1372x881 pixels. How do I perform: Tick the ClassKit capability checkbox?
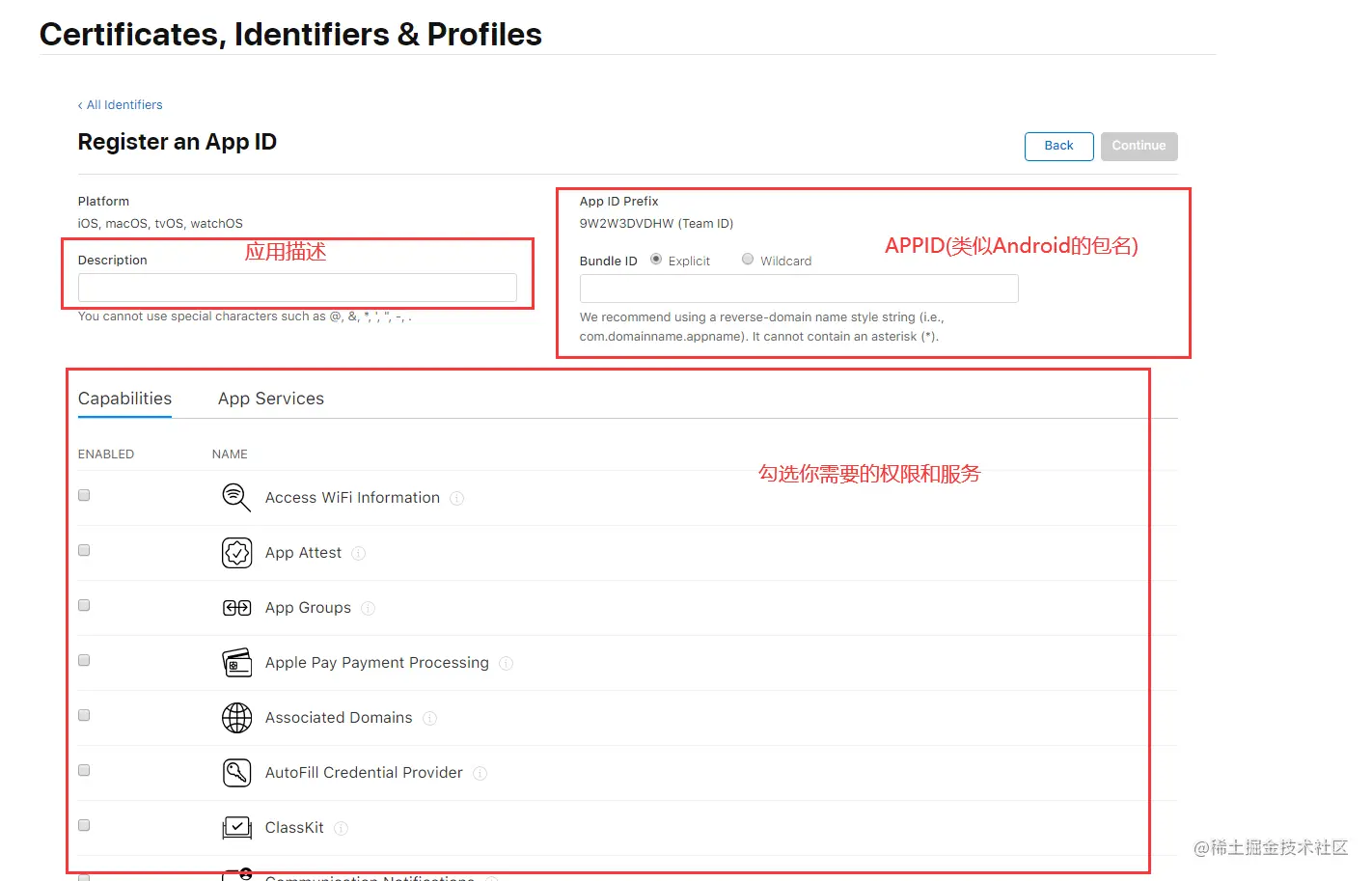[84, 825]
